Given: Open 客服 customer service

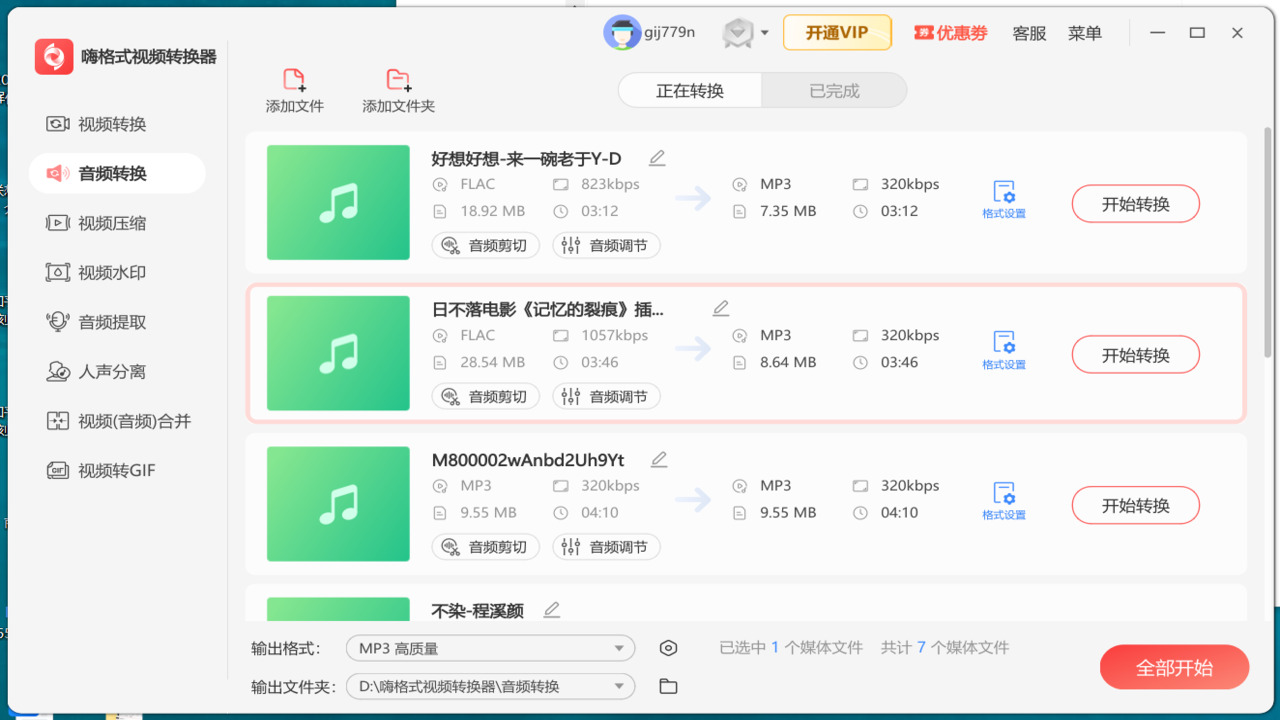Looking at the screenshot, I should pyautogui.click(x=1028, y=32).
